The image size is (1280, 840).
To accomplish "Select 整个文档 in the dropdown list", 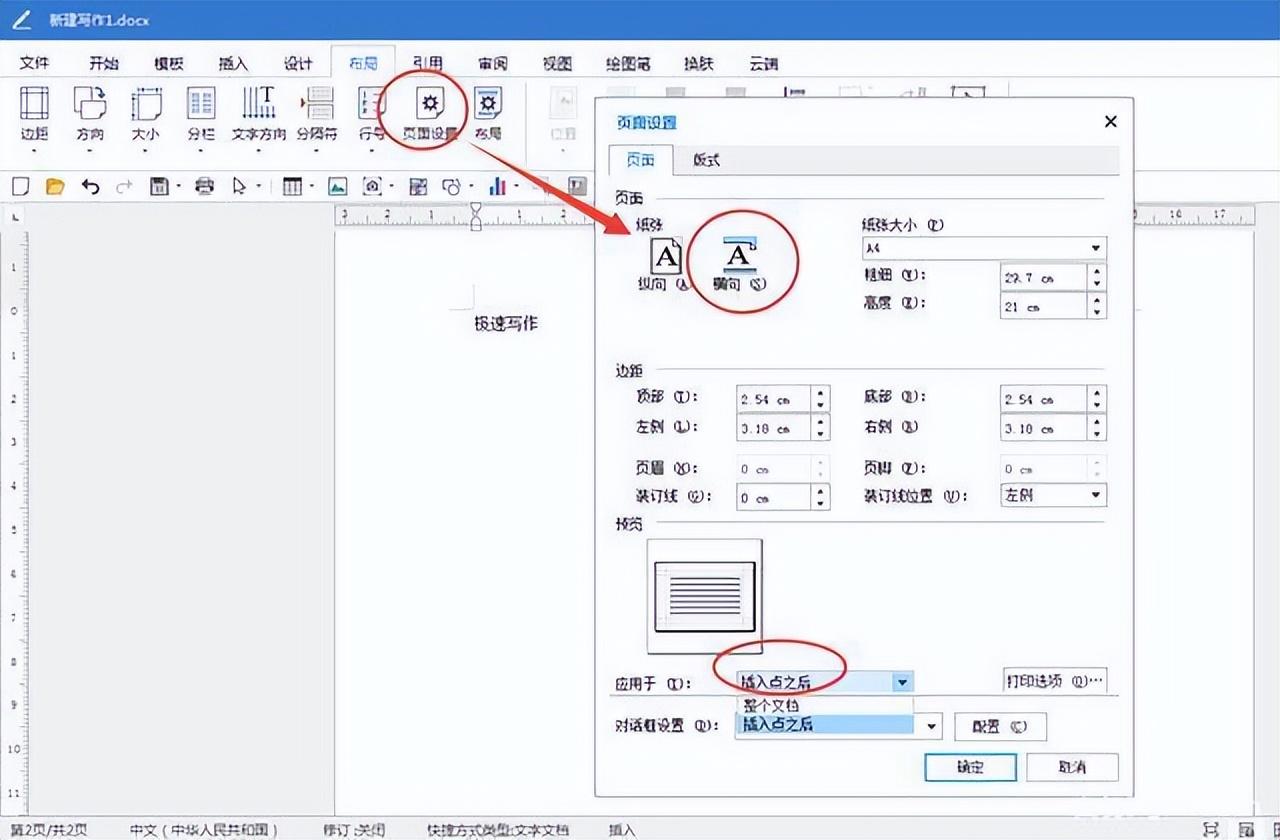I will [825, 706].
